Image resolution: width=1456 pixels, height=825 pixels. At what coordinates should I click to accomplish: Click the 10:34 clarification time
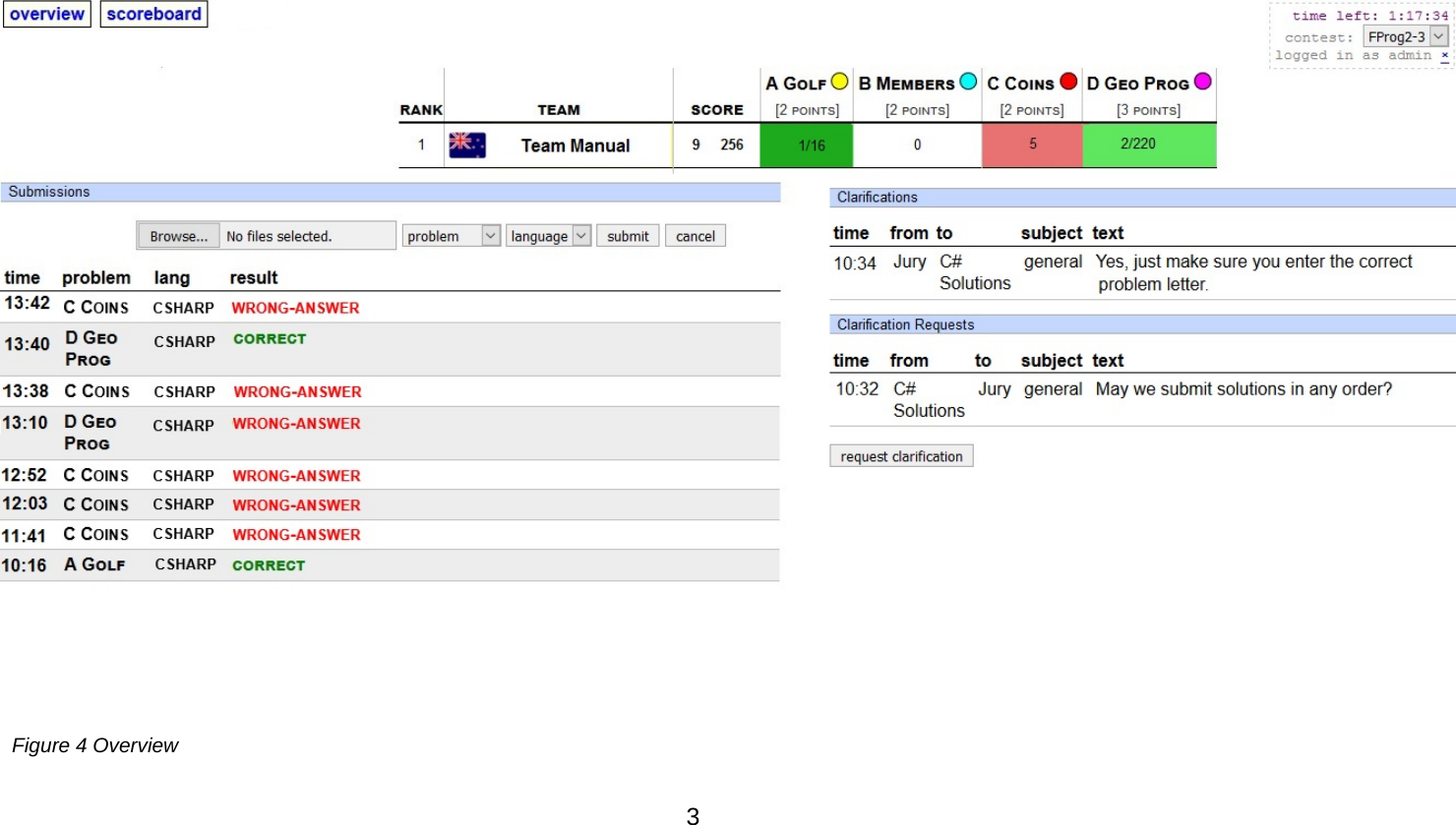tap(855, 264)
